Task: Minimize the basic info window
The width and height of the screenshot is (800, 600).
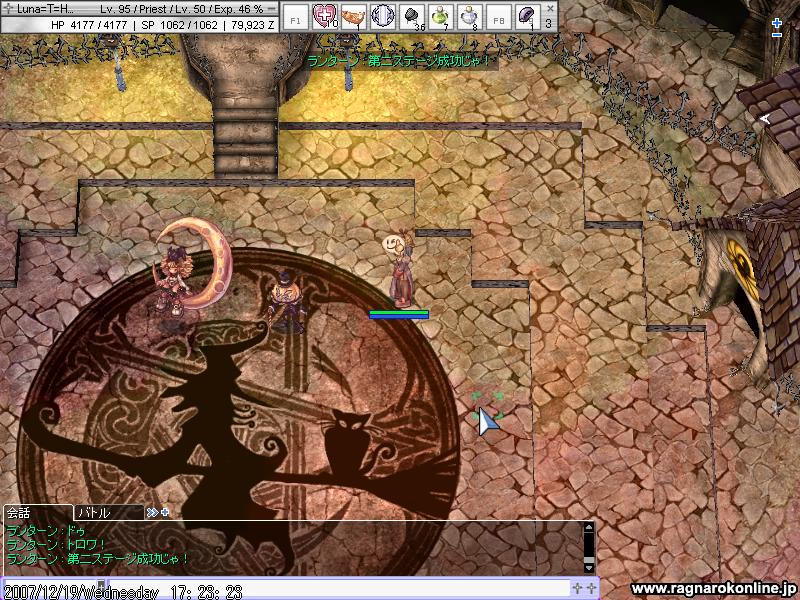Action: tap(272, 9)
